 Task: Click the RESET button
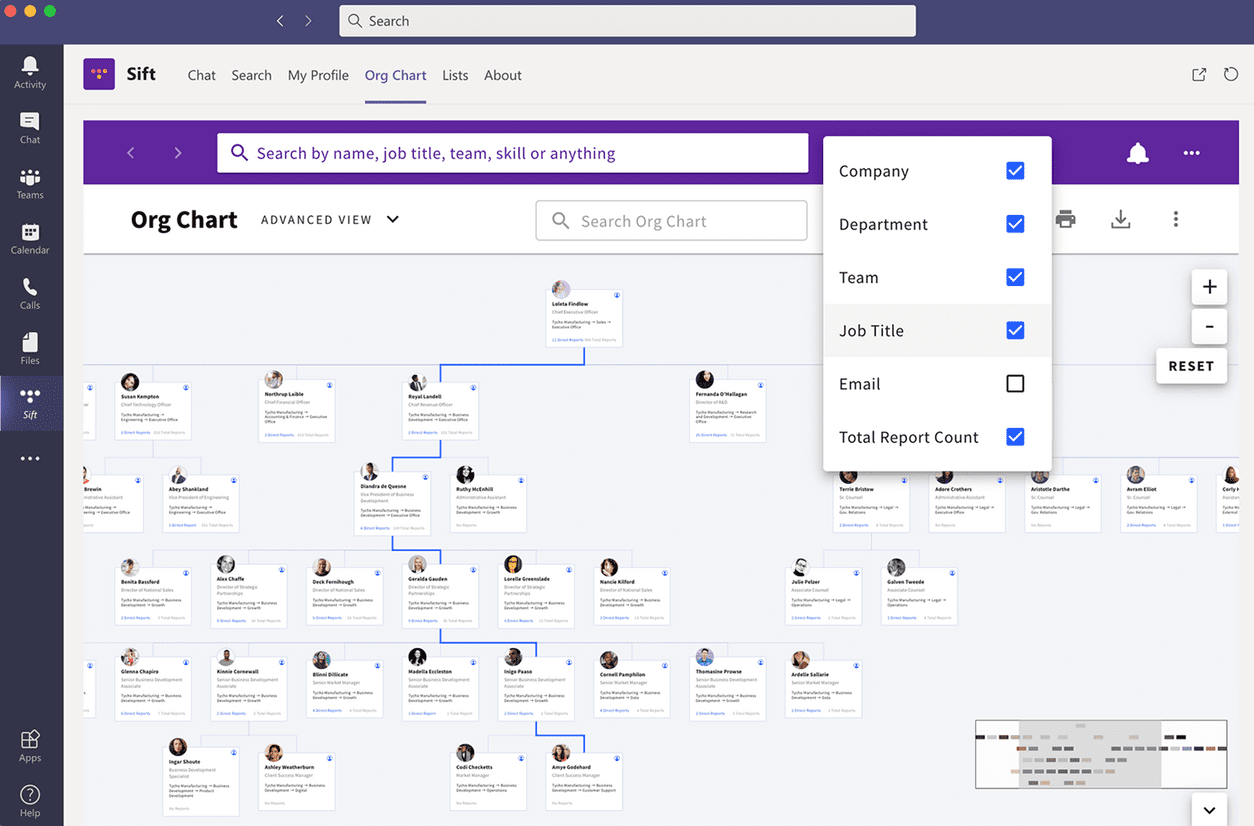pyautogui.click(x=1191, y=366)
